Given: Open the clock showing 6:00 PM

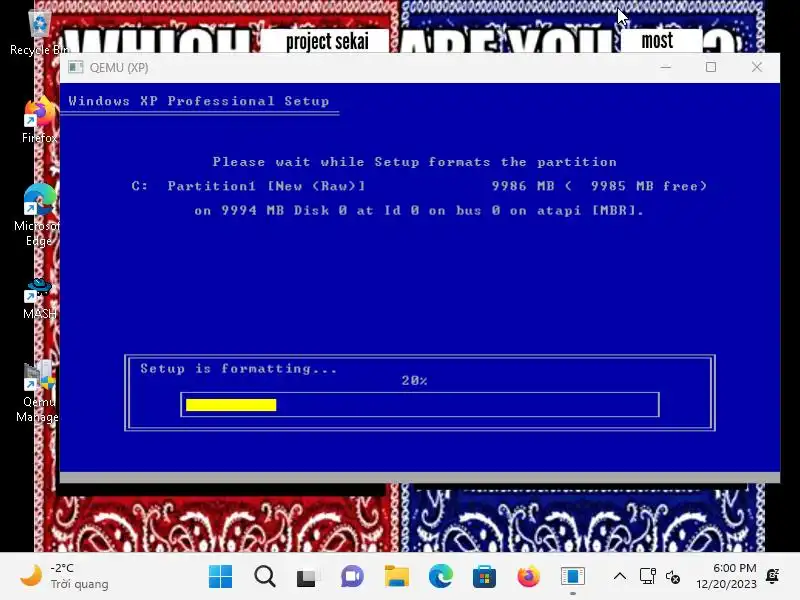Looking at the screenshot, I should [727, 576].
